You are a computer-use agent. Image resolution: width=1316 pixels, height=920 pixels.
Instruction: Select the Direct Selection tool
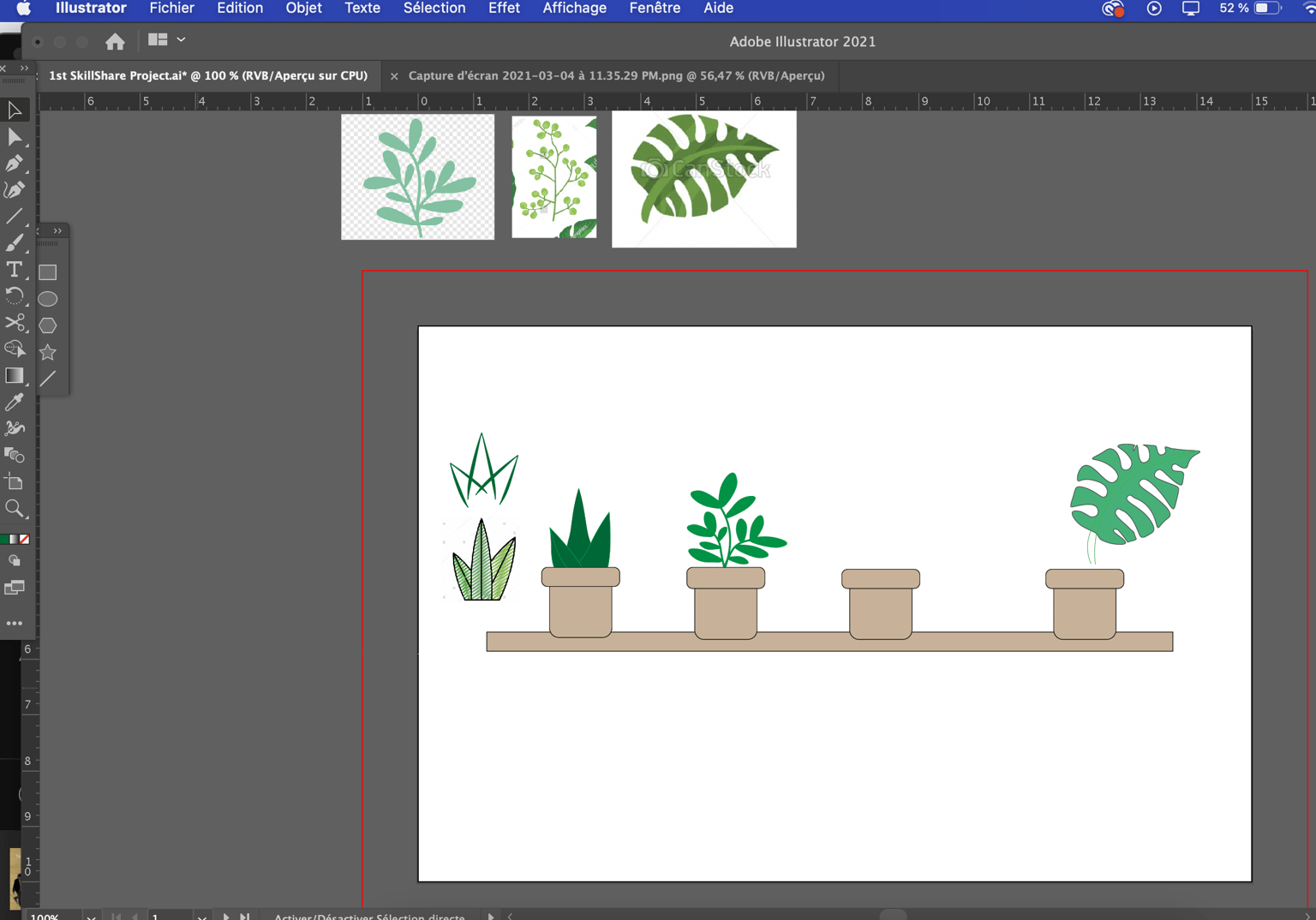pyautogui.click(x=15, y=137)
